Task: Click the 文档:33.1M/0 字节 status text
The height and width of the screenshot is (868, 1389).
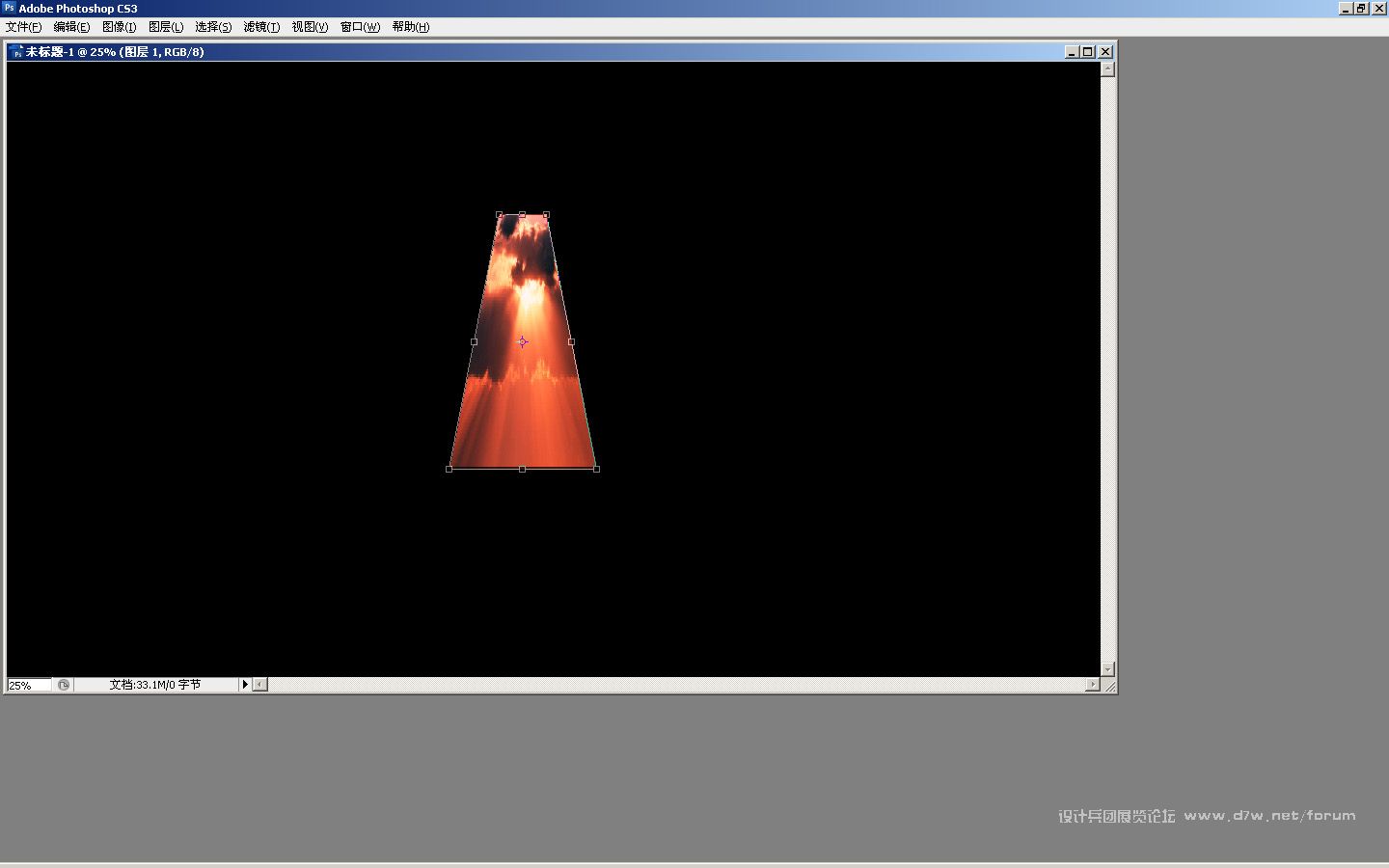Action: coord(155,685)
